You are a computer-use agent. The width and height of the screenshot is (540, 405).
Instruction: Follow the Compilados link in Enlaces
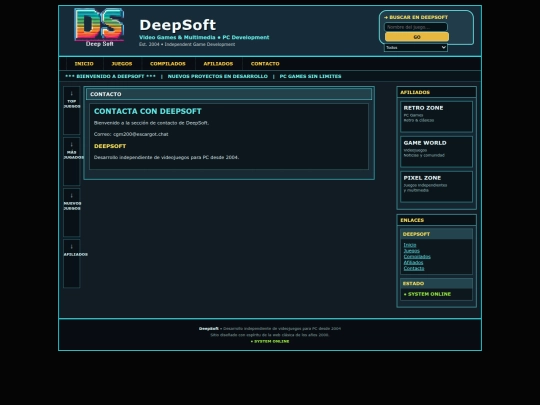click(417, 257)
